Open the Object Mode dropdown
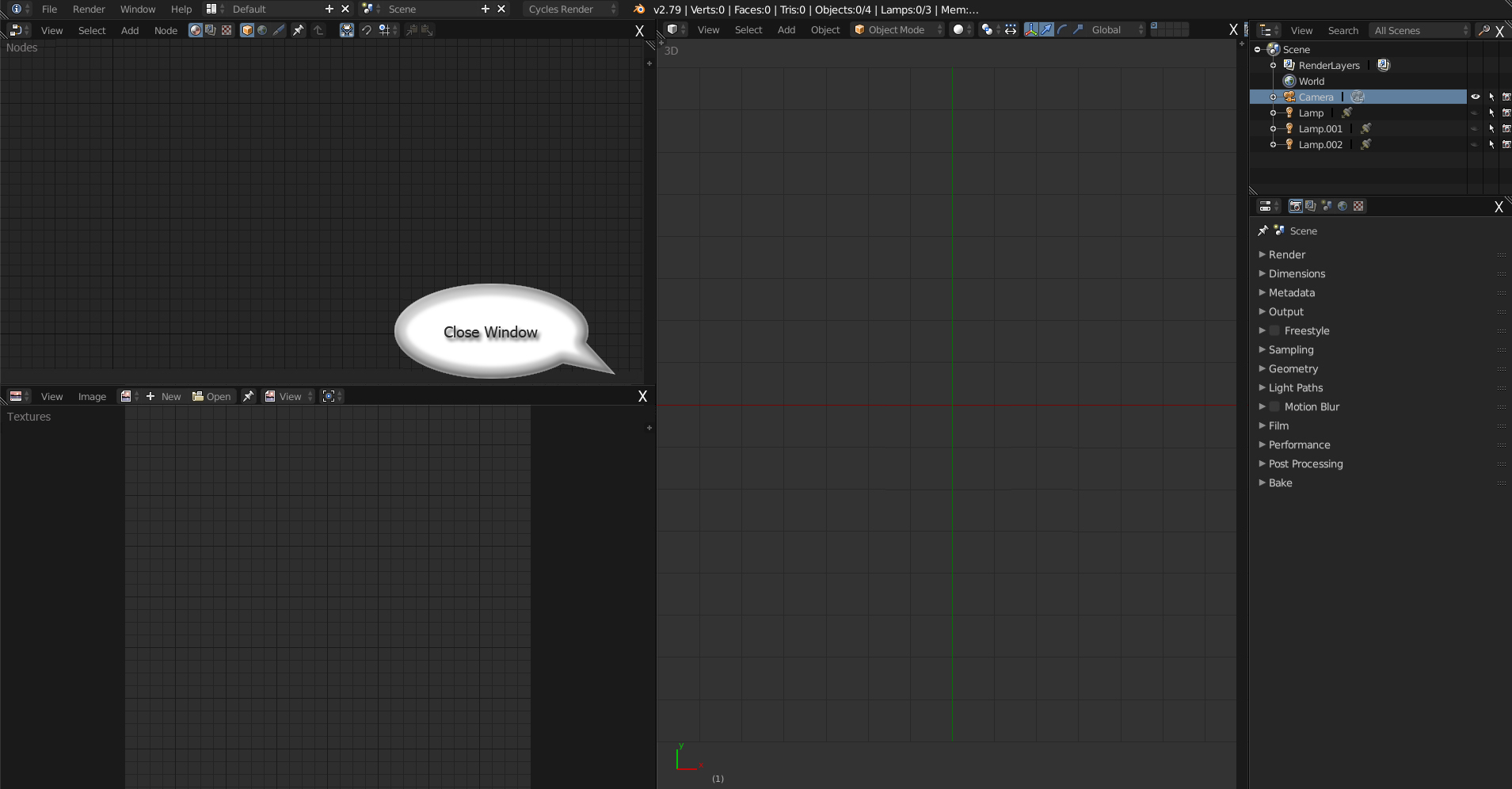The width and height of the screenshot is (1512, 789). 897,29
